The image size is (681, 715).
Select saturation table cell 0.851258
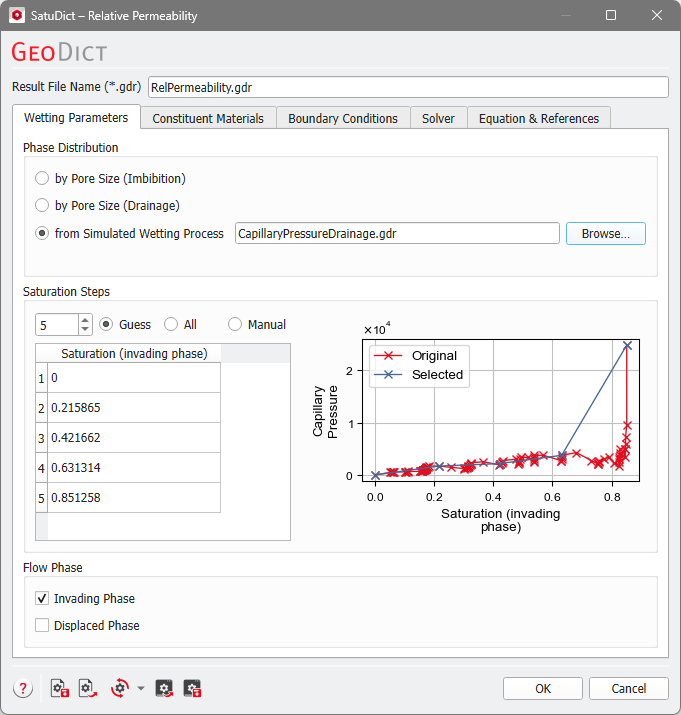(x=134, y=498)
